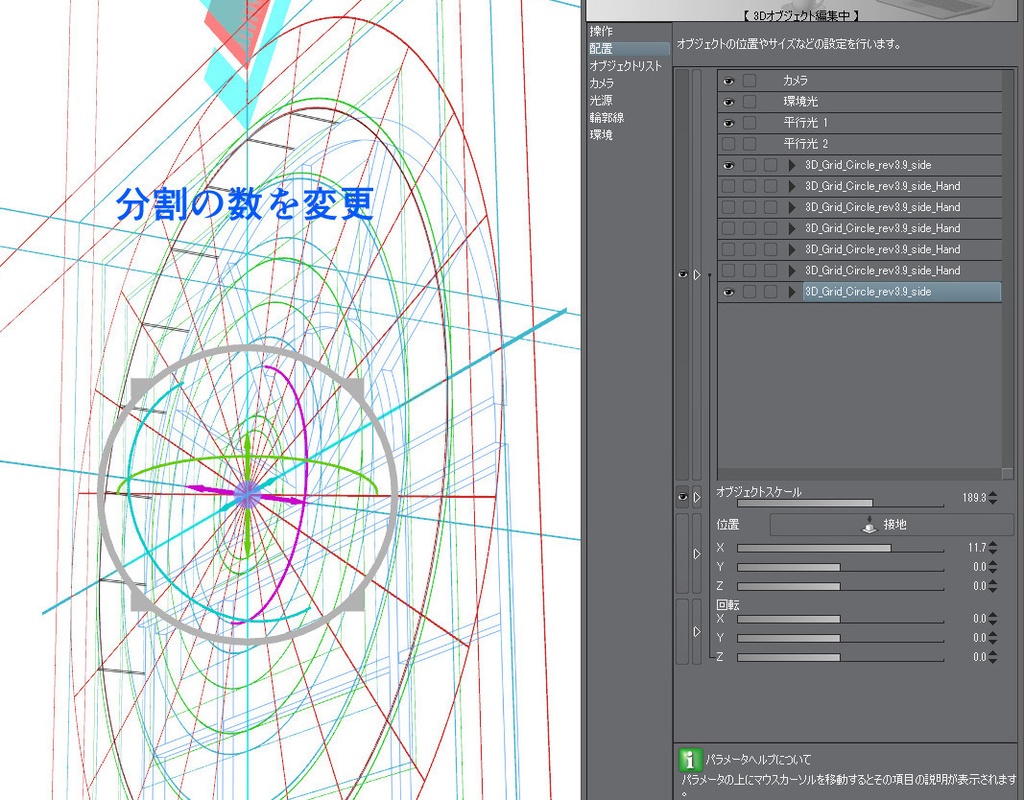This screenshot has width=1024, height=800.
Task: Toggle visibility of the カメラ item
Action: (x=727, y=81)
